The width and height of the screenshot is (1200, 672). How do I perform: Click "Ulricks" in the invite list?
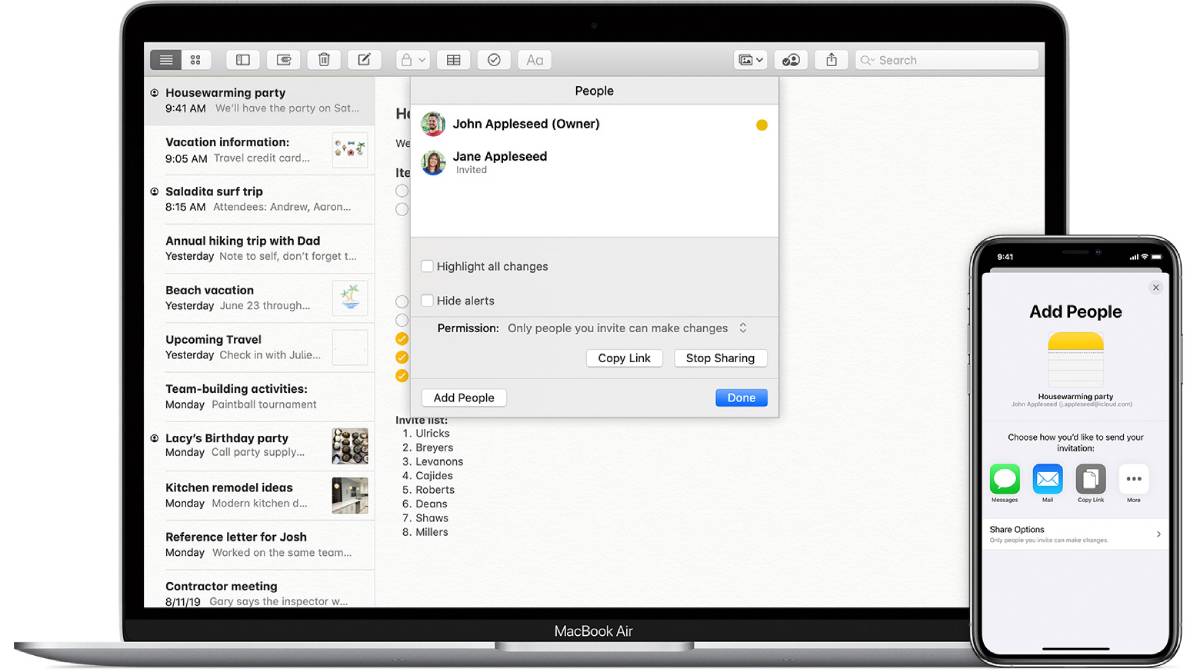click(x=432, y=434)
